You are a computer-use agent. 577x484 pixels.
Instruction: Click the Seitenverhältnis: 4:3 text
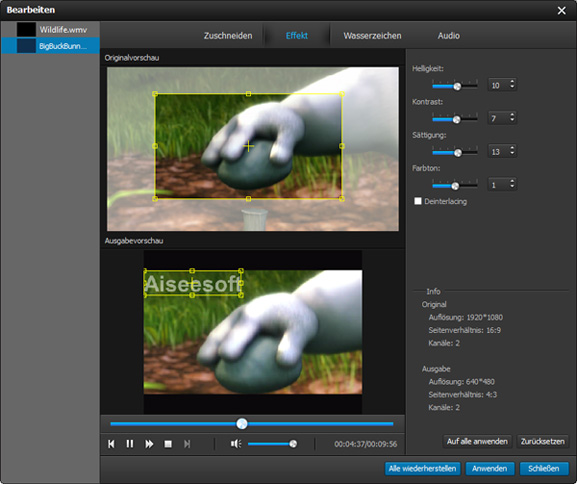(x=463, y=395)
